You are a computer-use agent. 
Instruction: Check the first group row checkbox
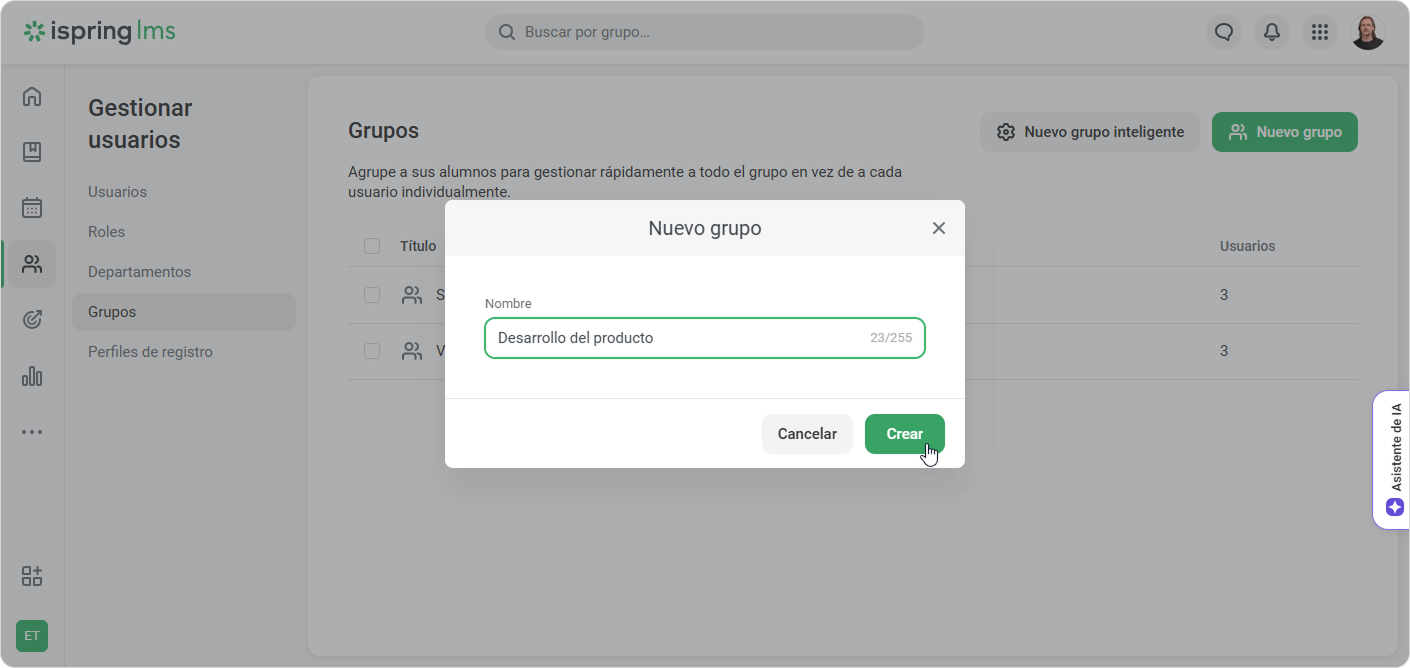tap(372, 295)
